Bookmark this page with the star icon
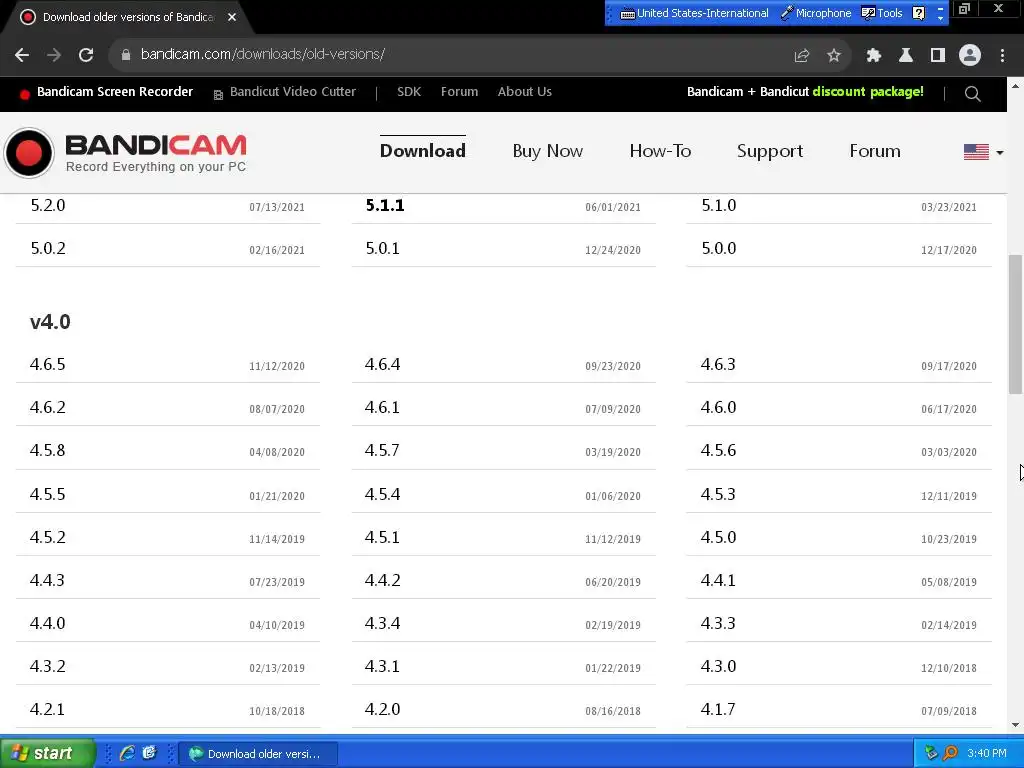The image size is (1024, 768). (x=834, y=56)
